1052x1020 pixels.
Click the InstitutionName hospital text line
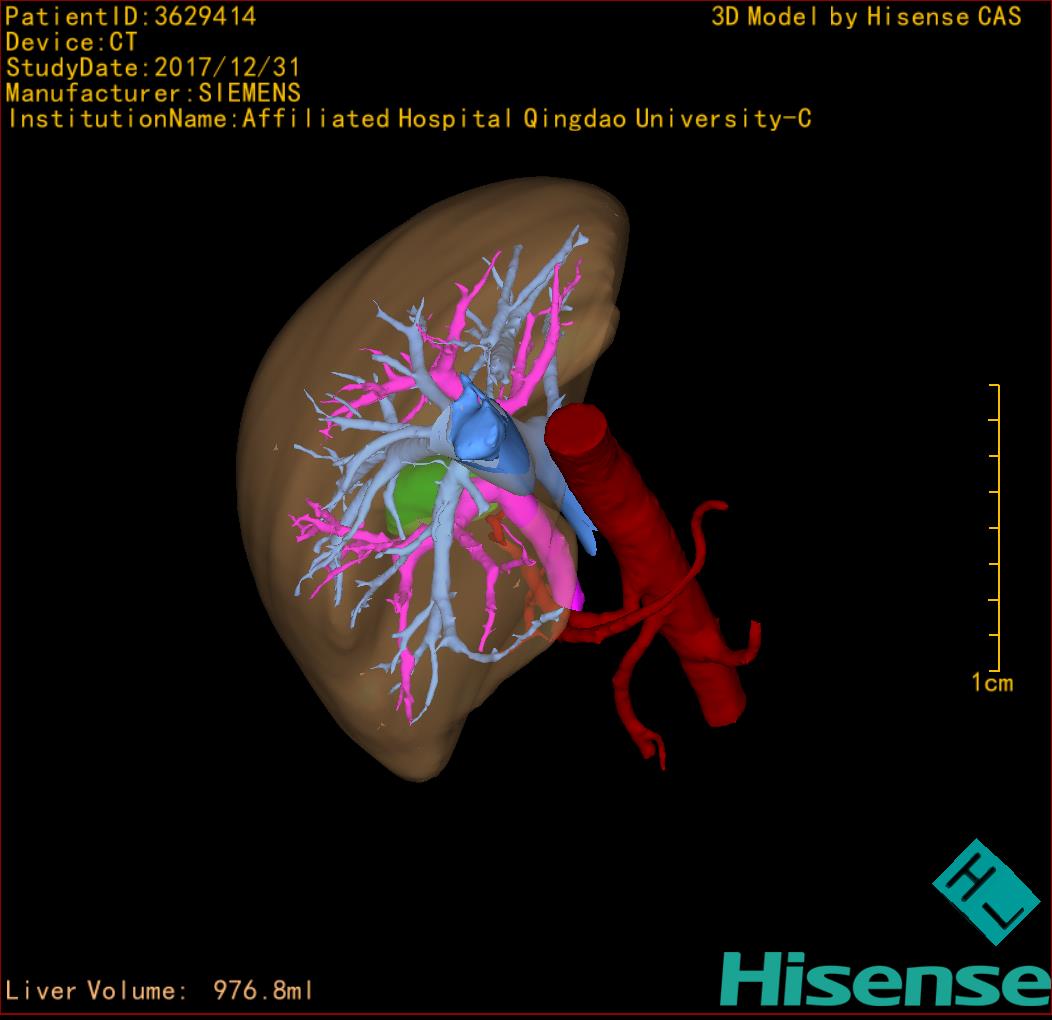(408, 119)
